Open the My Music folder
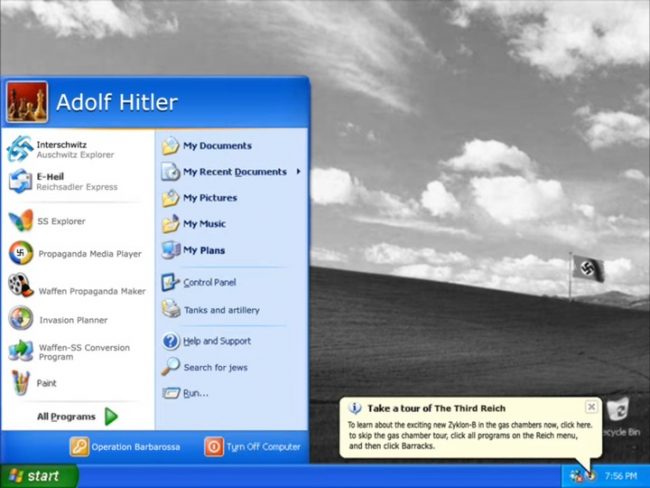The image size is (650, 488). 194,224
